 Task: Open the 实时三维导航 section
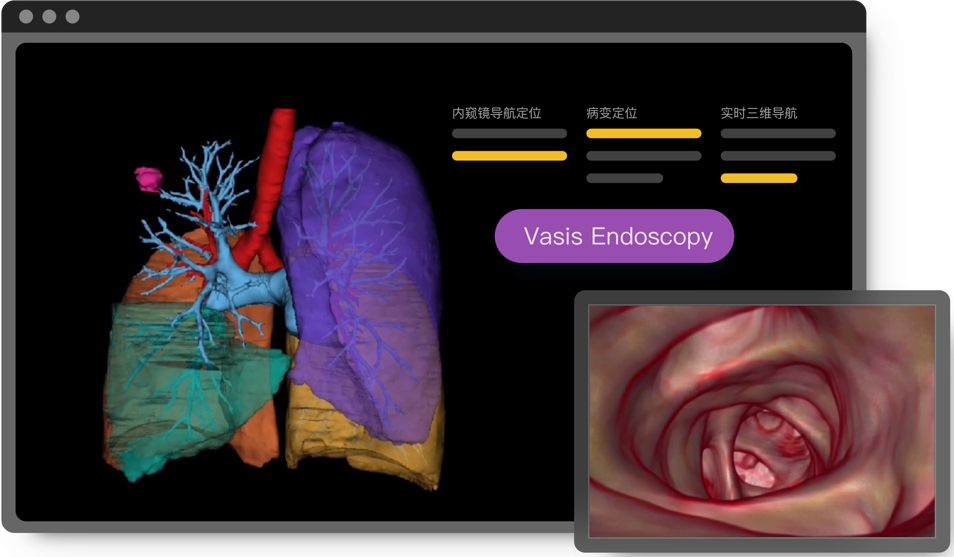tap(758, 113)
